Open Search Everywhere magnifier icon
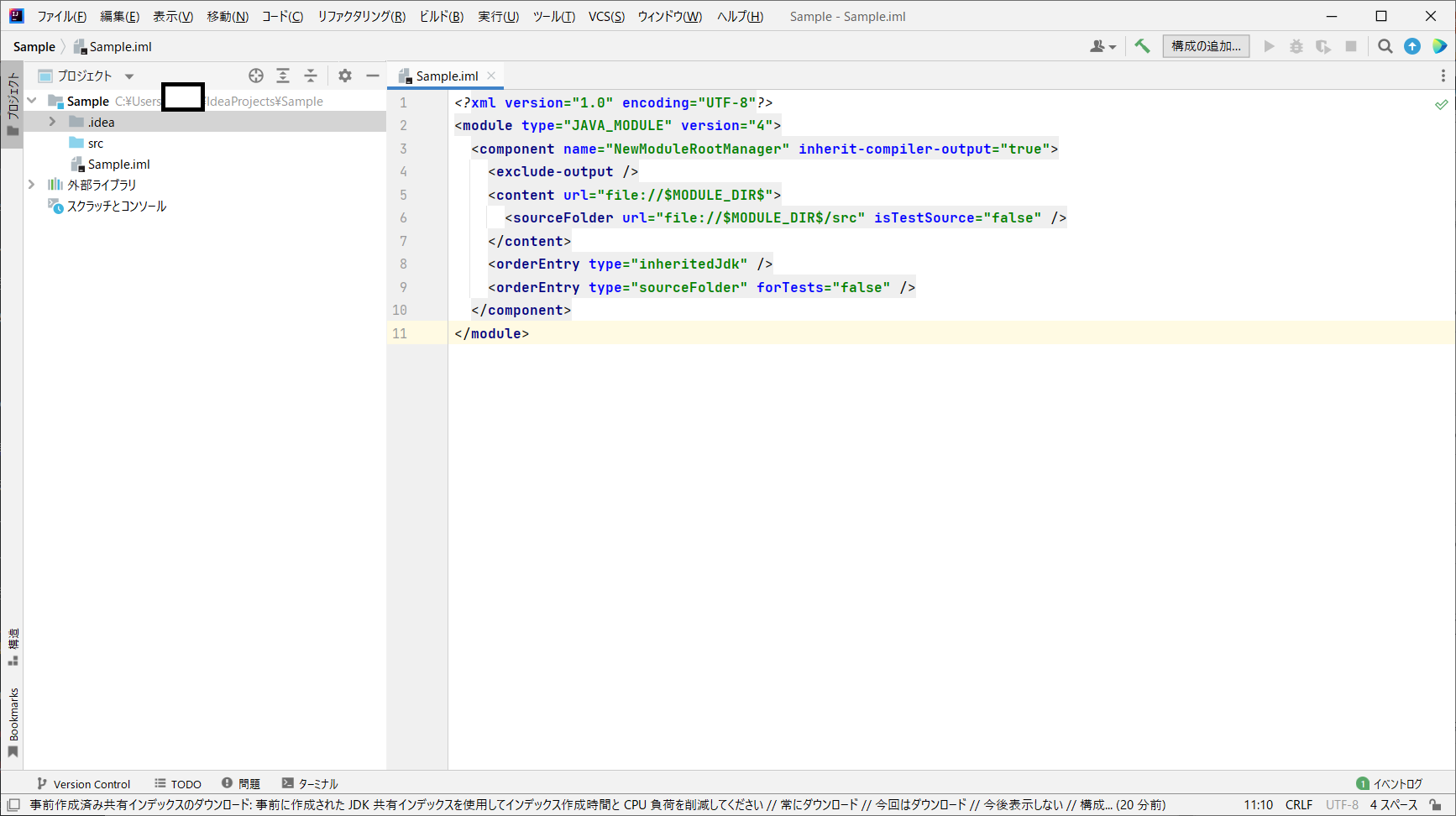Viewport: 1456px width, 816px height. 1385,46
